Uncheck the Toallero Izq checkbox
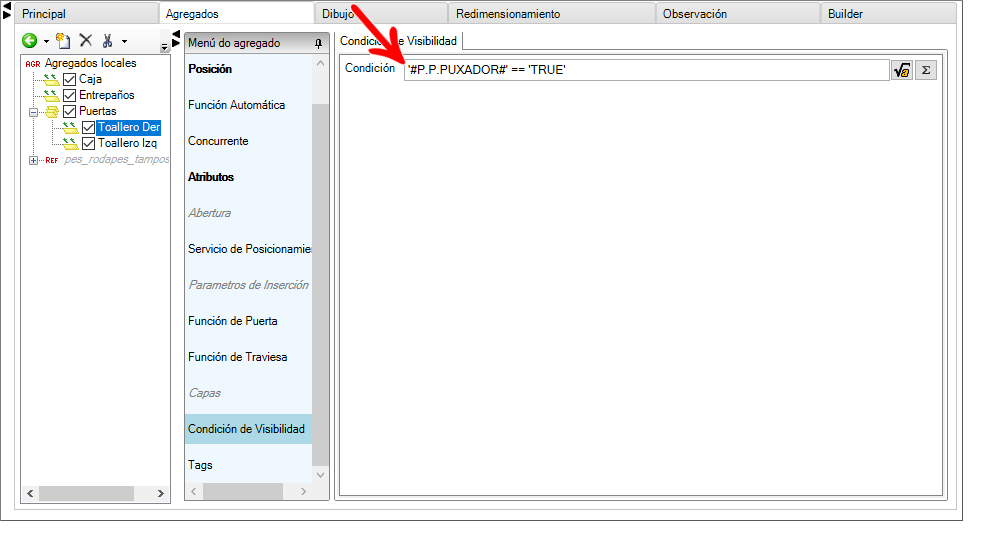Image resolution: width=996 pixels, height=548 pixels. tap(88, 144)
